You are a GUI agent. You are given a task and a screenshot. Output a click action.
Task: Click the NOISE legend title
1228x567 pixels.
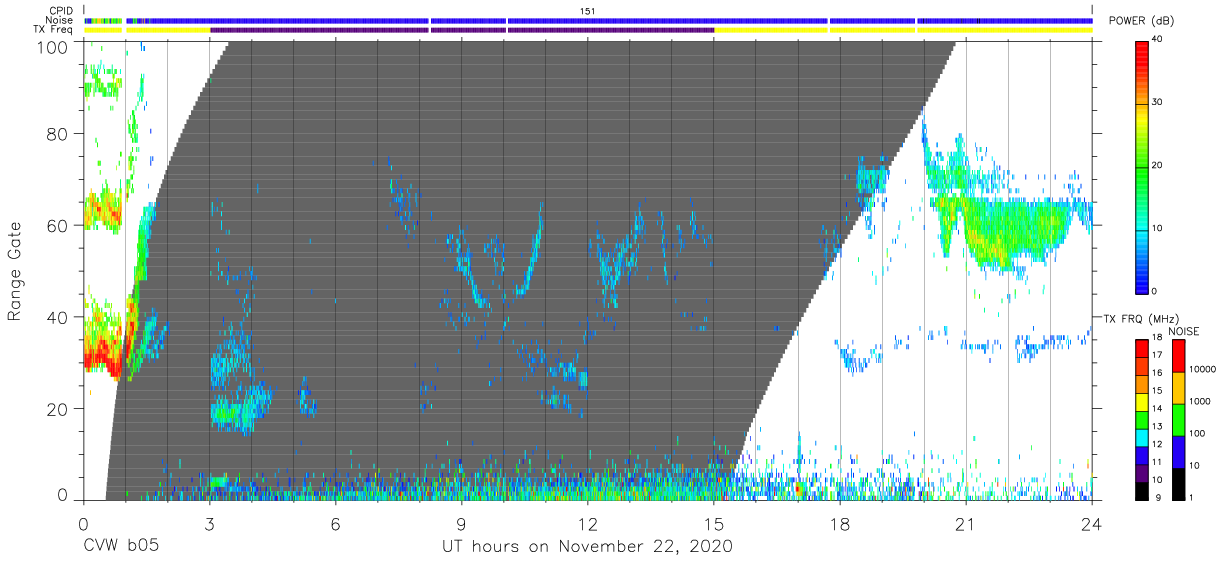[x=1183, y=330]
